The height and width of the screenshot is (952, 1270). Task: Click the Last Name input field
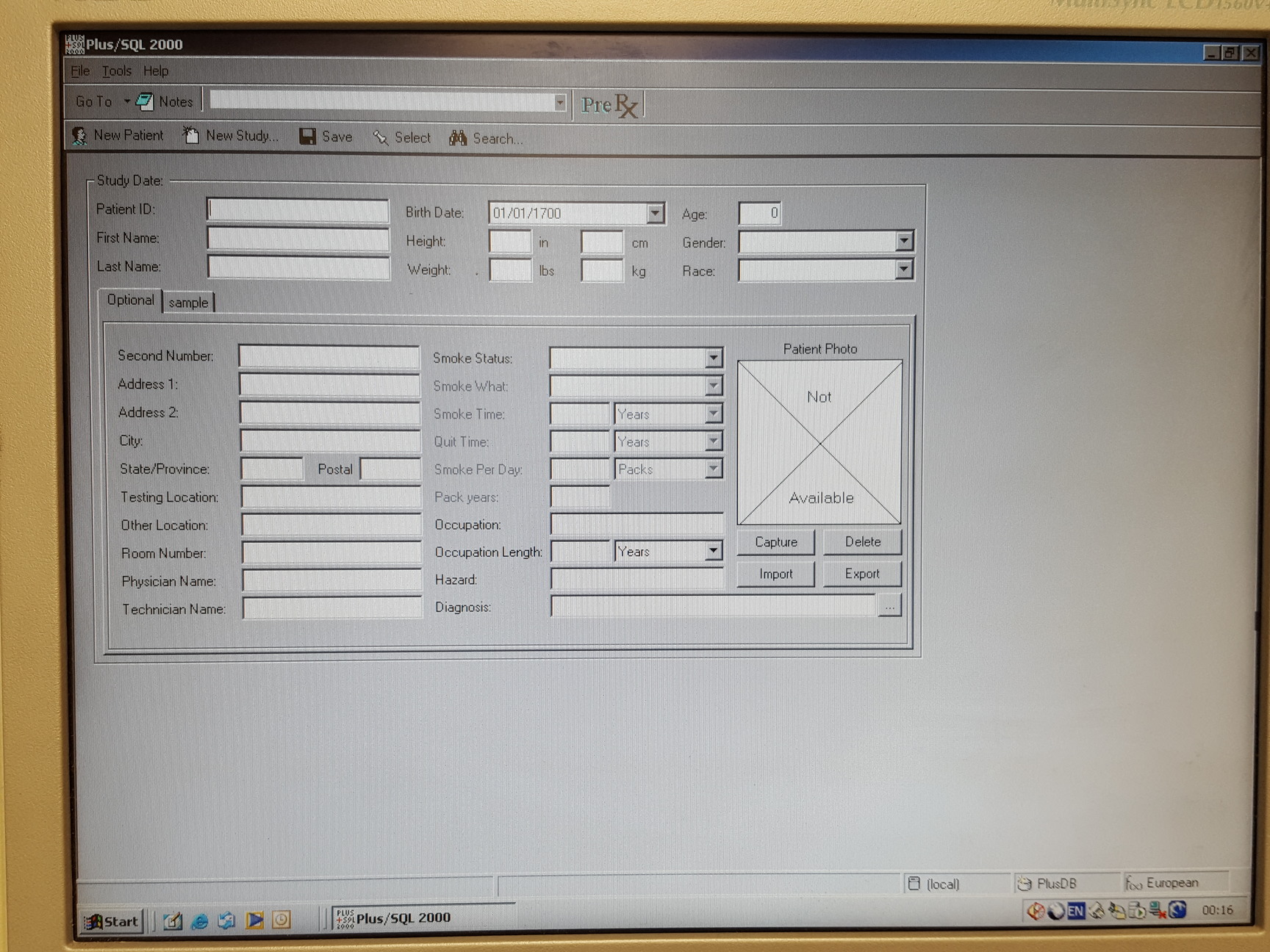coord(298,267)
